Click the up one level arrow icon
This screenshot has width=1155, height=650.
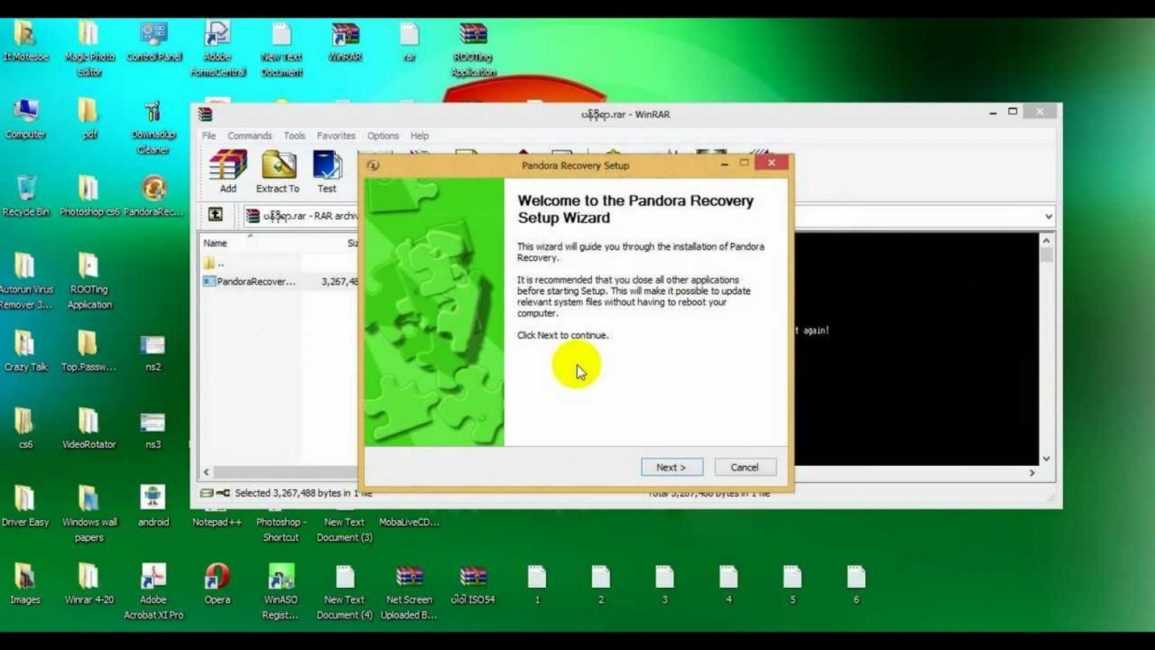pyautogui.click(x=215, y=215)
